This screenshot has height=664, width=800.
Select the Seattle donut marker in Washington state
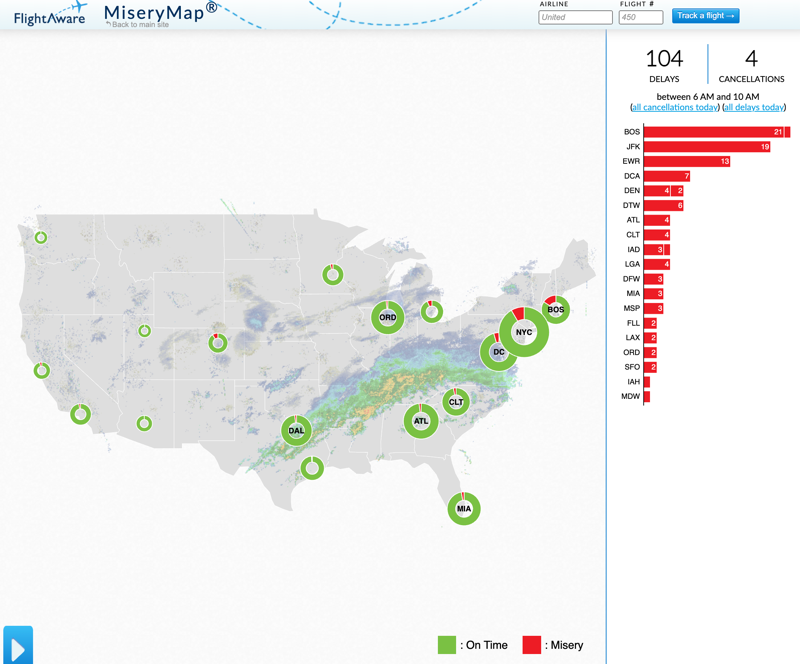[x=41, y=237]
